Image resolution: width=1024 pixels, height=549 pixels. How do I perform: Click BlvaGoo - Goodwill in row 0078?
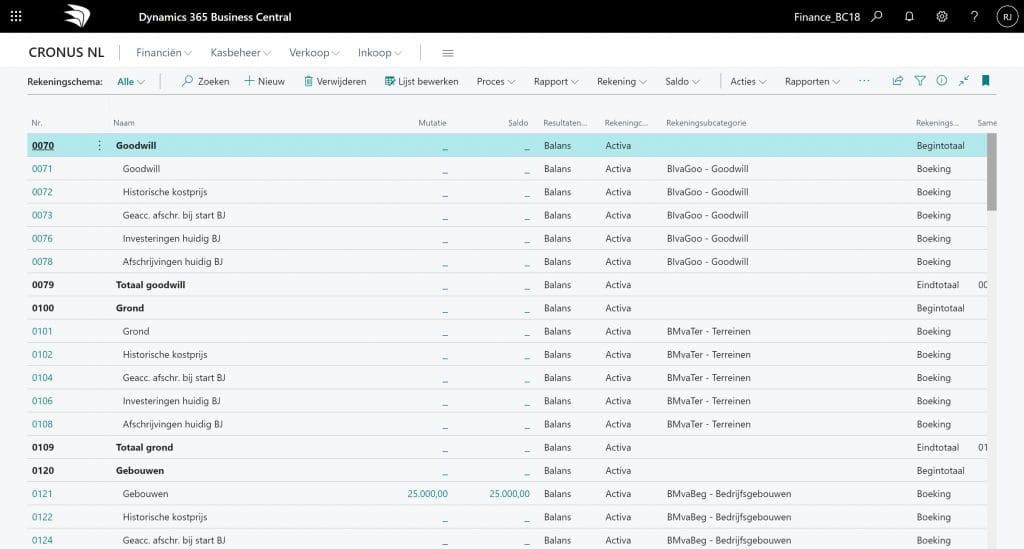(x=707, y=262)
